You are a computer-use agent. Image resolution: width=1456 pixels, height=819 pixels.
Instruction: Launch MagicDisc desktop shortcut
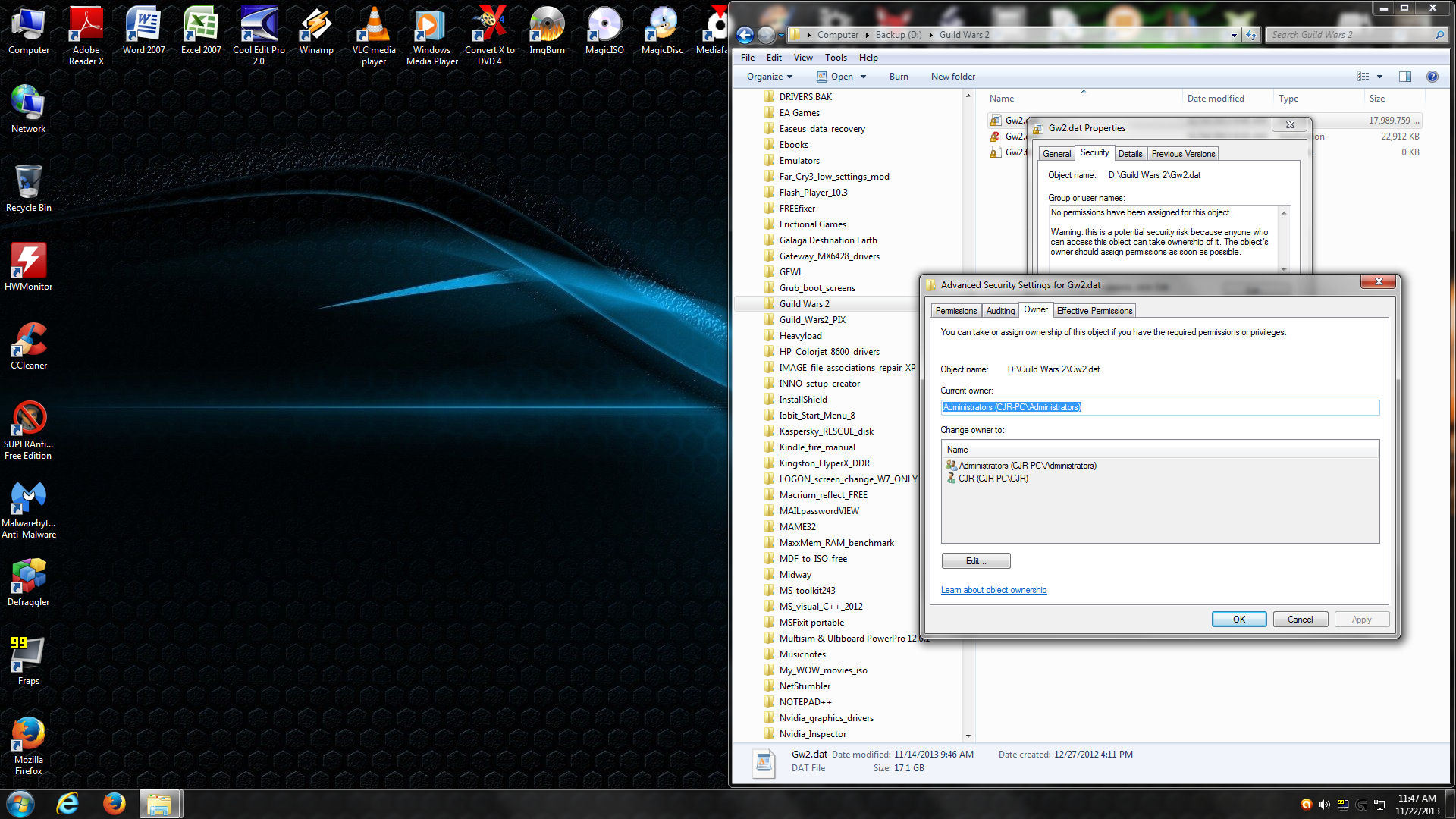click(x=662, y=30)
